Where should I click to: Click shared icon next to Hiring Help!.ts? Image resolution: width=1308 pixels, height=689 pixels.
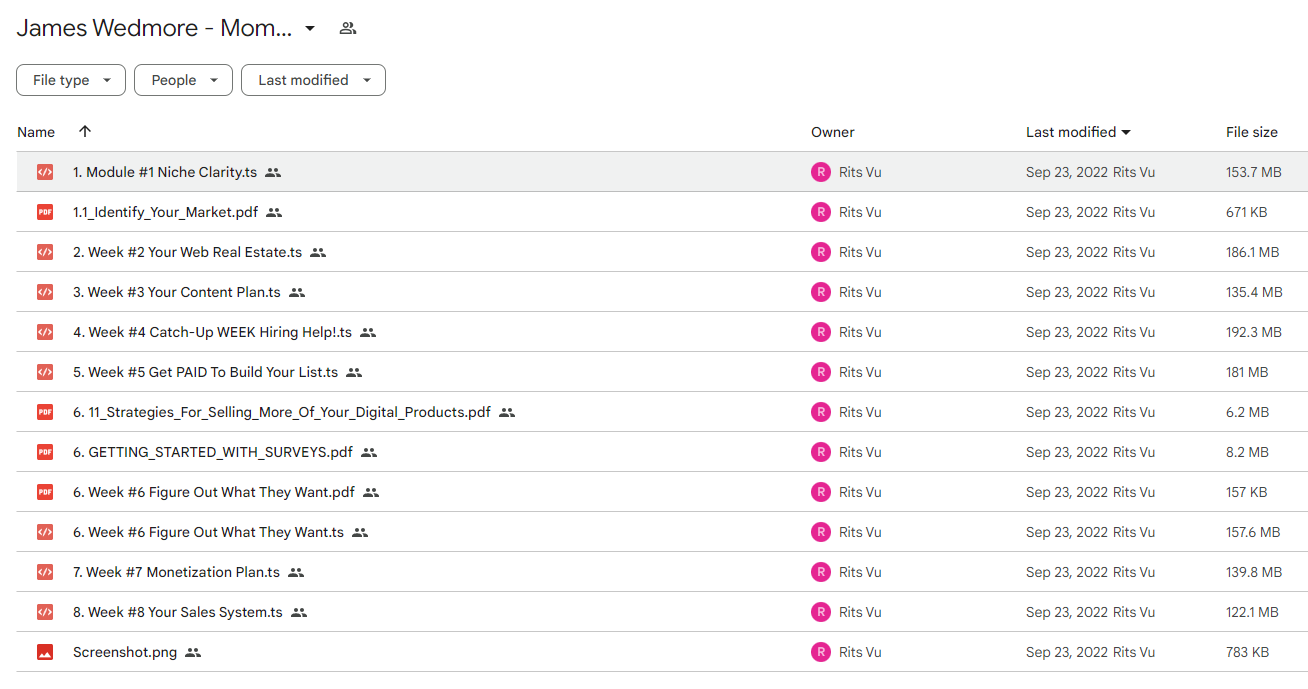[368, 332]
